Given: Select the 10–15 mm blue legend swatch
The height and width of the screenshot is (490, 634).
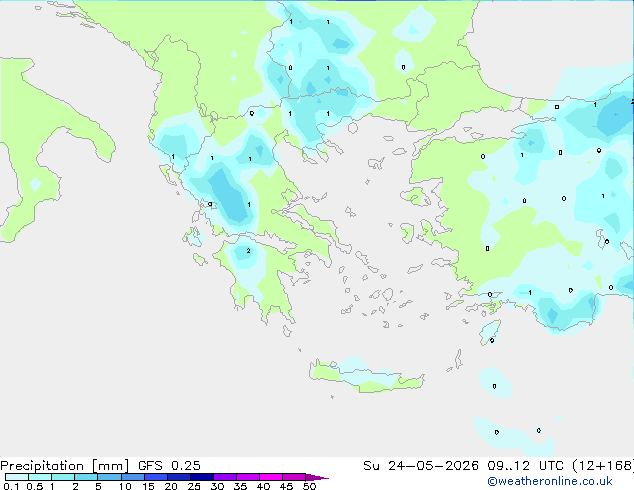Looking at the screenshot, I should 132,477.
